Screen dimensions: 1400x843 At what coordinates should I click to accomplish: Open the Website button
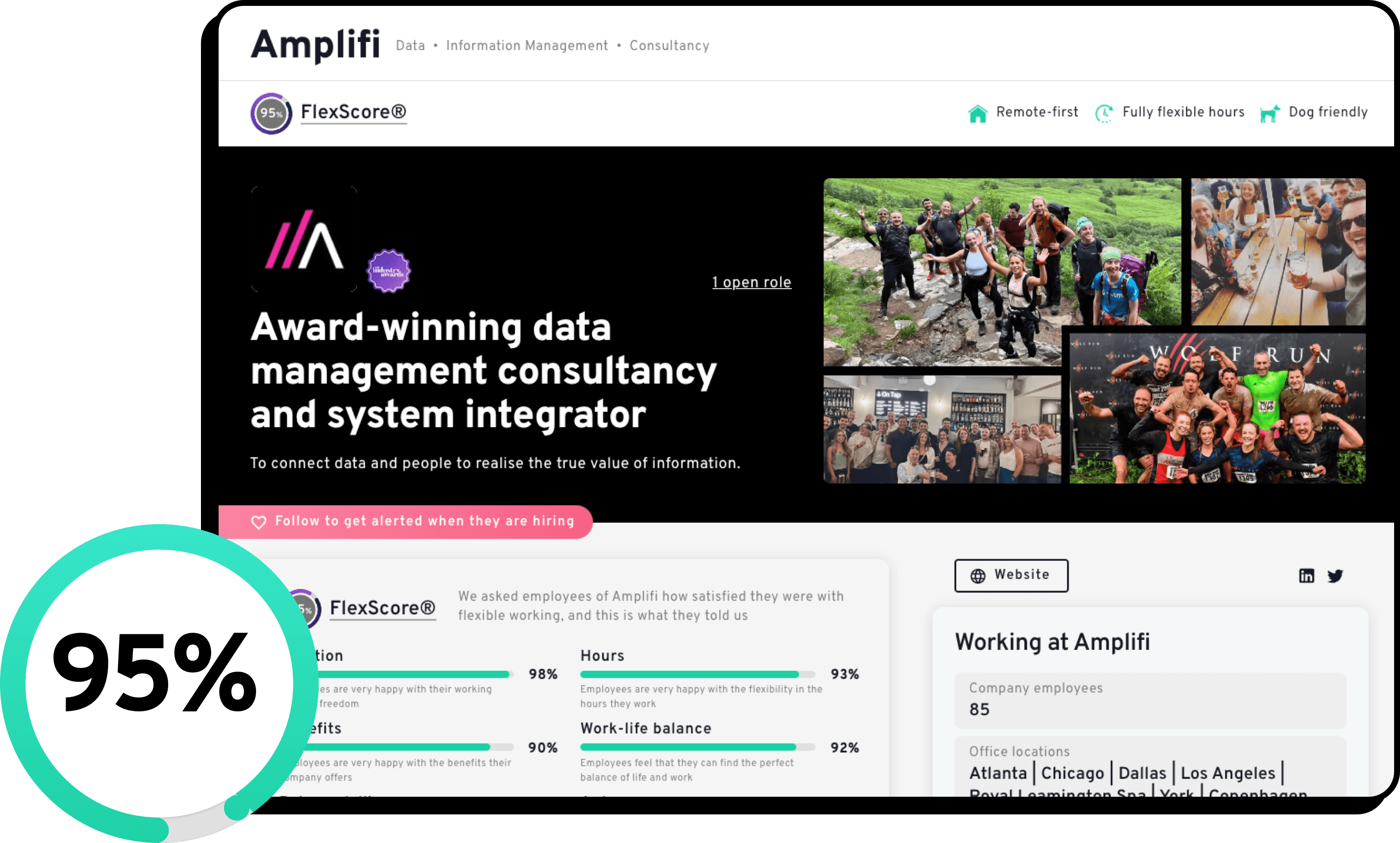(1011, 575)
